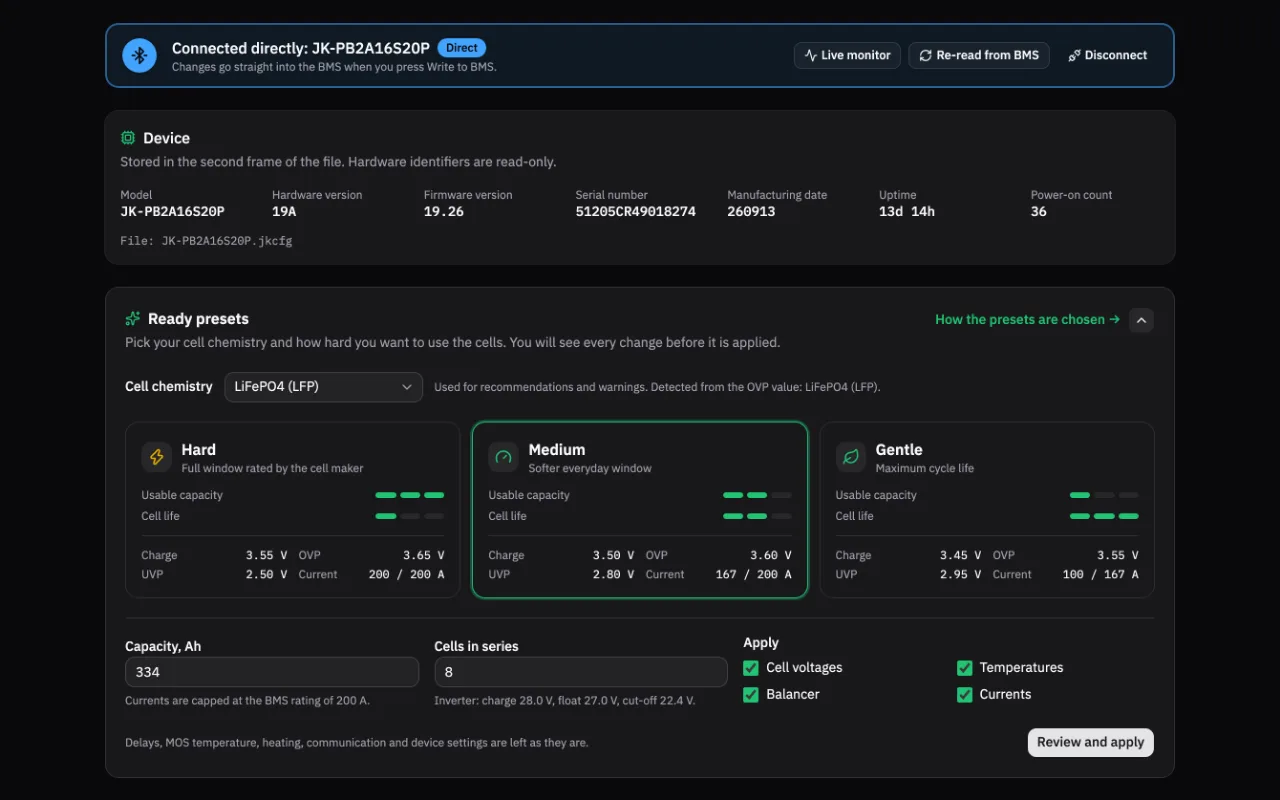
Task: Click the Capacity, Ah input field
Action: pos(272,672)
